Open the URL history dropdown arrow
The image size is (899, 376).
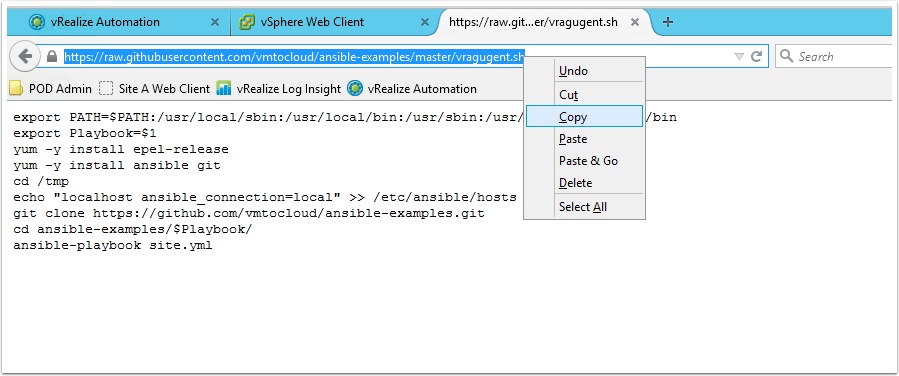coord(740,56)
